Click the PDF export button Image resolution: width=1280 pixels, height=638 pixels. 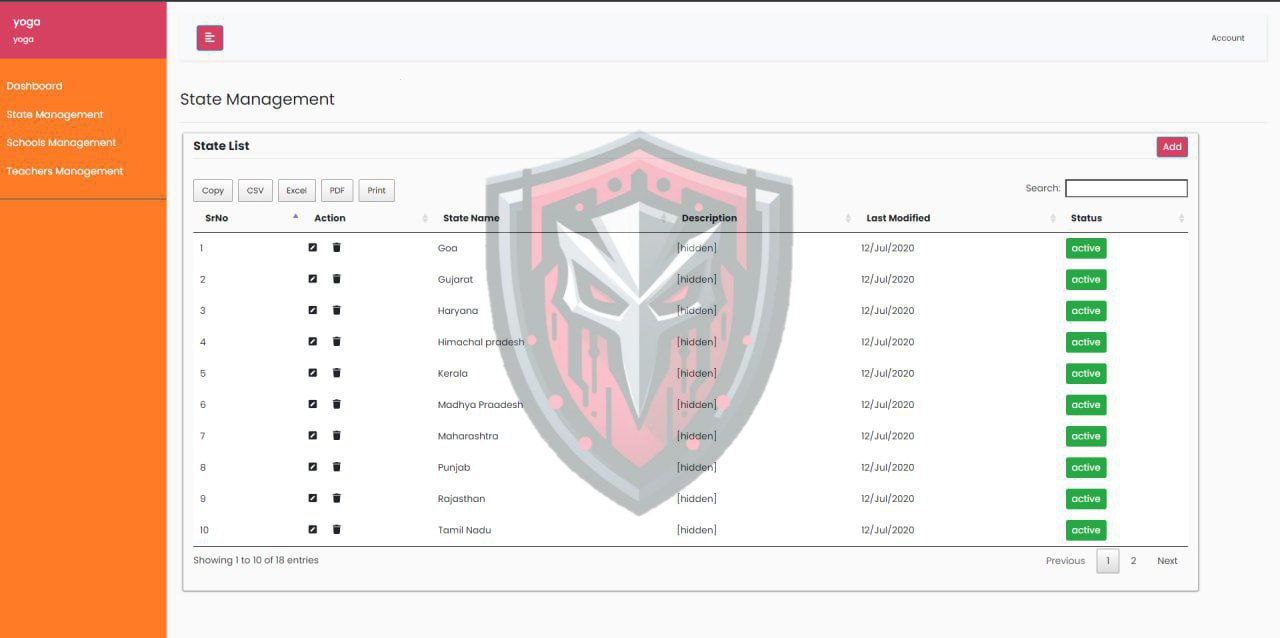coord(337,190)
